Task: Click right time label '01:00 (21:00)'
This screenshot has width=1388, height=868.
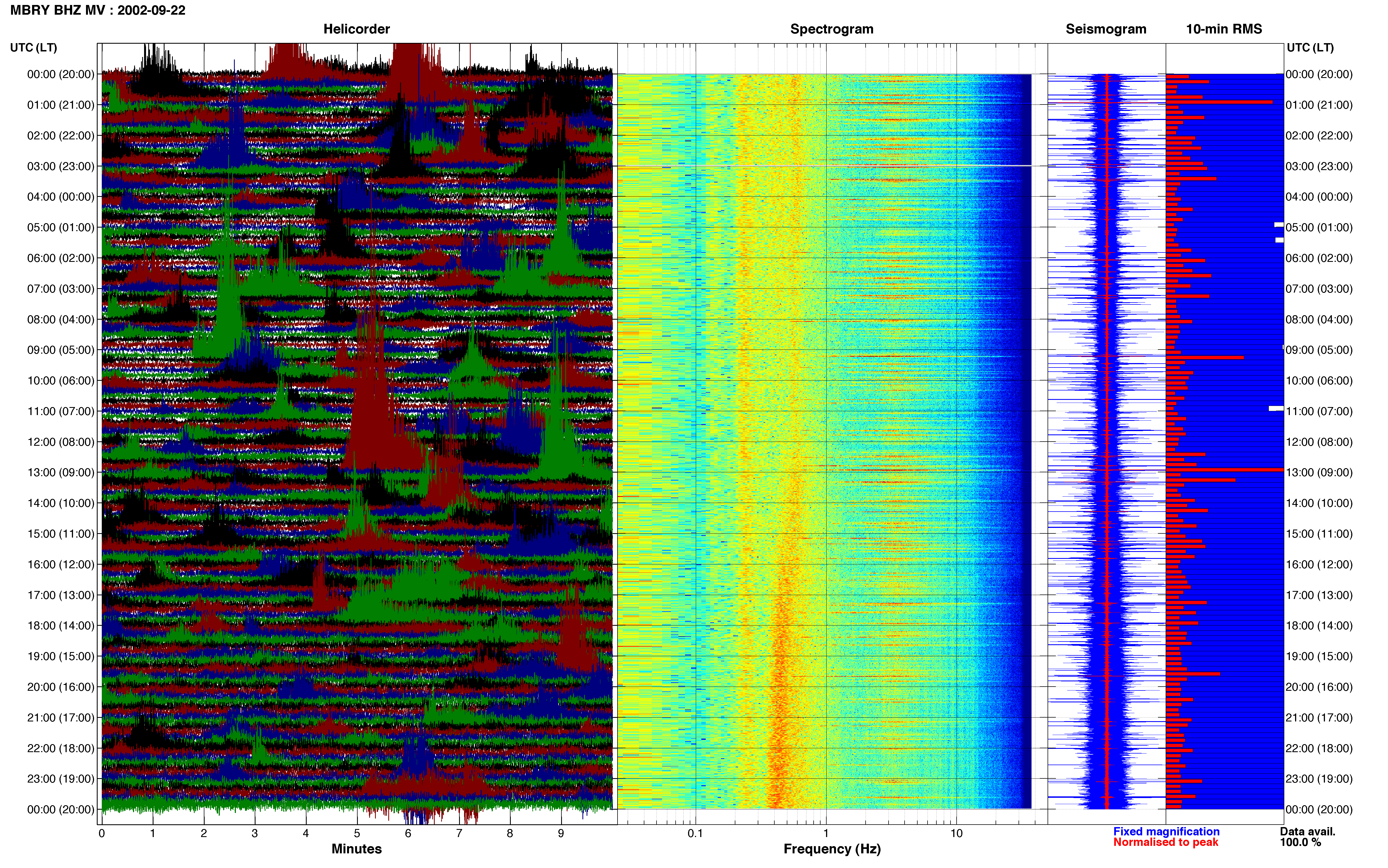Action: click(x=1319, y=105)
